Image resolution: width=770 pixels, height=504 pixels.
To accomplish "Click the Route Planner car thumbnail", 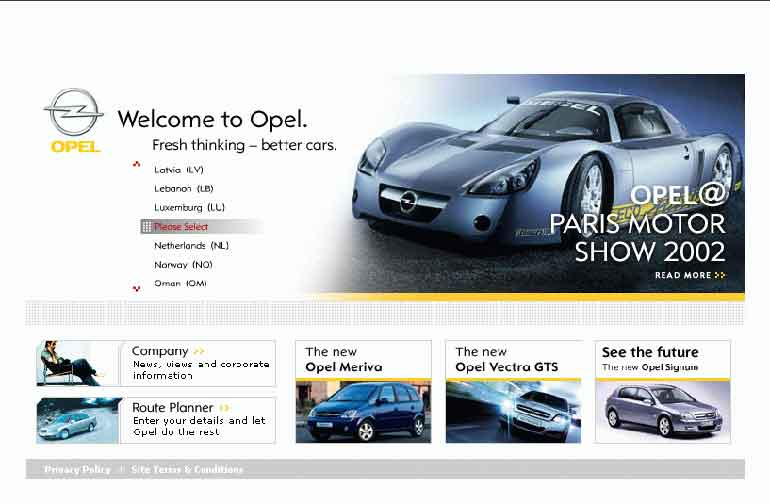I will point(79,420).
